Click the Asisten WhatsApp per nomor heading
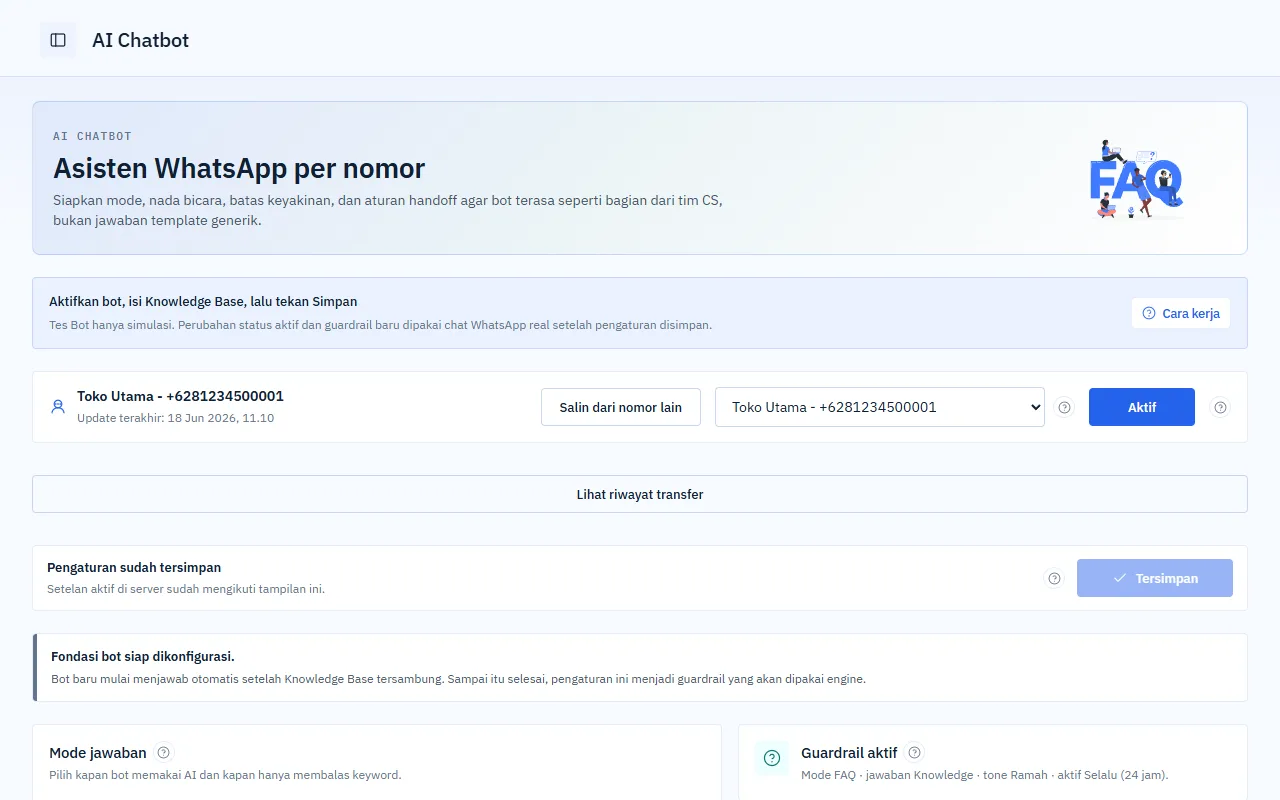 click(239, 167)
